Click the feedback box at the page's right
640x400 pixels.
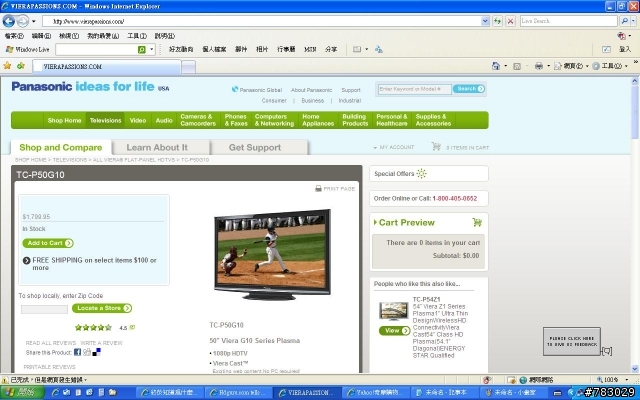click(571, 341)
